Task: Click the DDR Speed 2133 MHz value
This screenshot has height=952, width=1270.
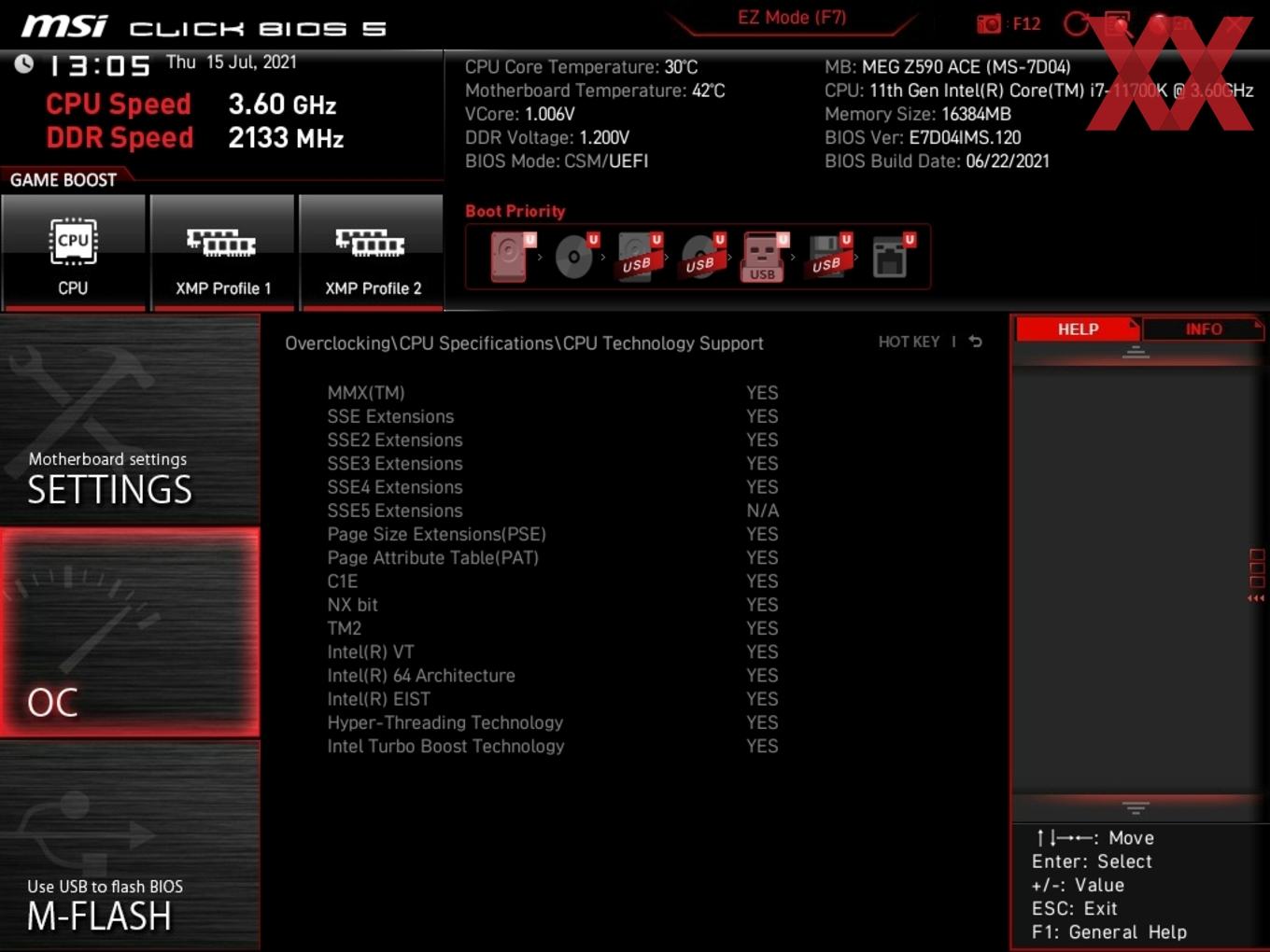Action: tap(286, 138)
